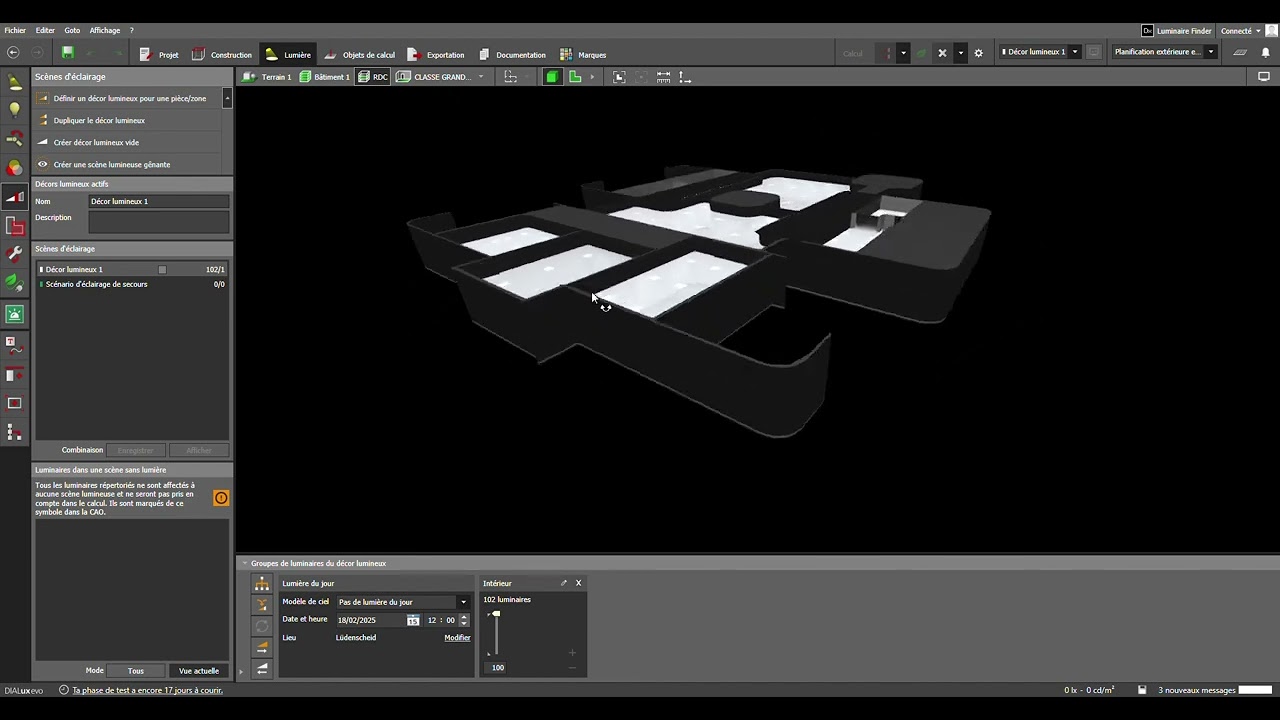Open the calculation options dropdown next to Calcul
This screenshot has width=1280, height=720.
point(903,53)
